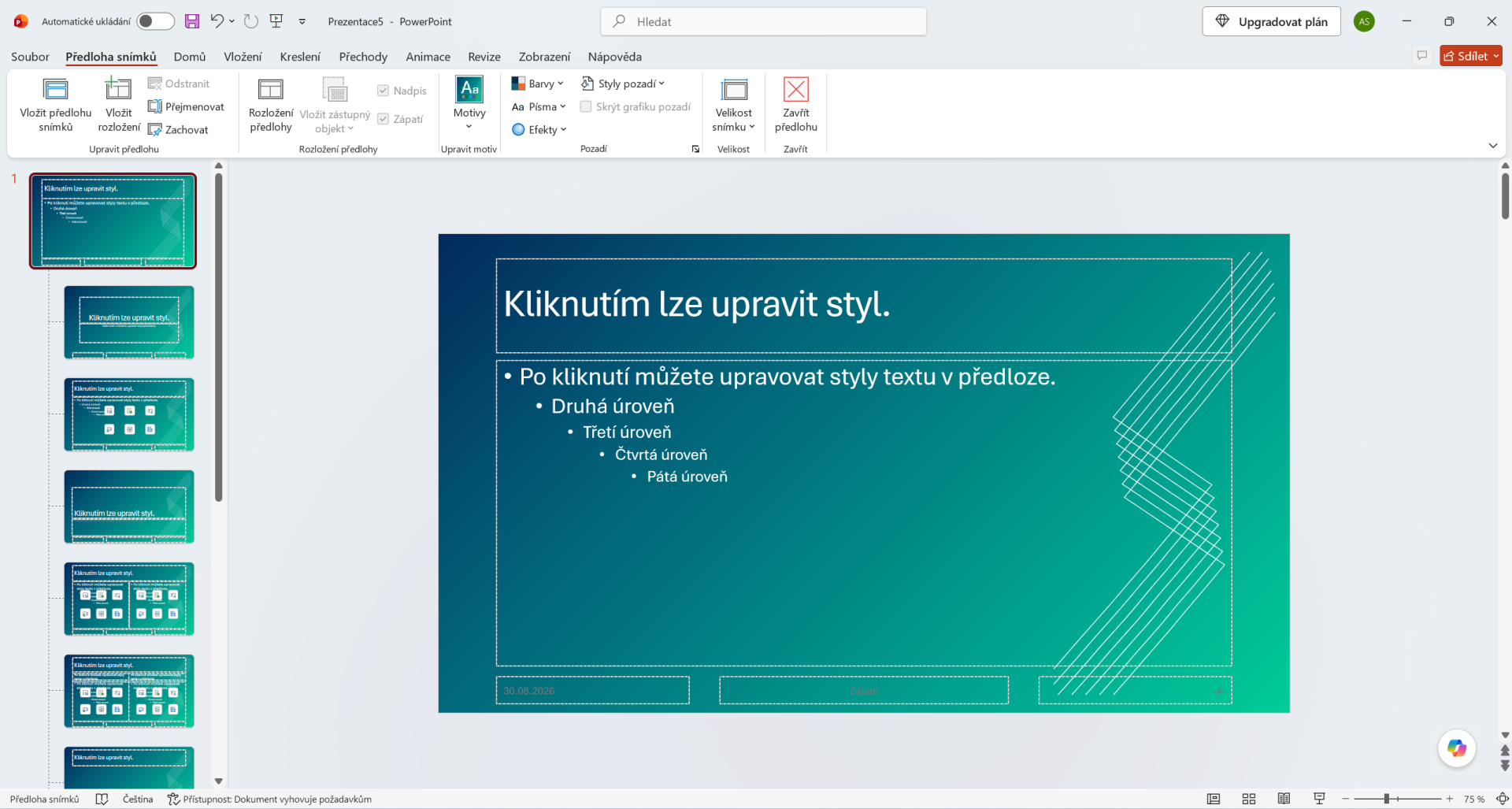
Task: Open the Přechody tab
Action: 363,57
